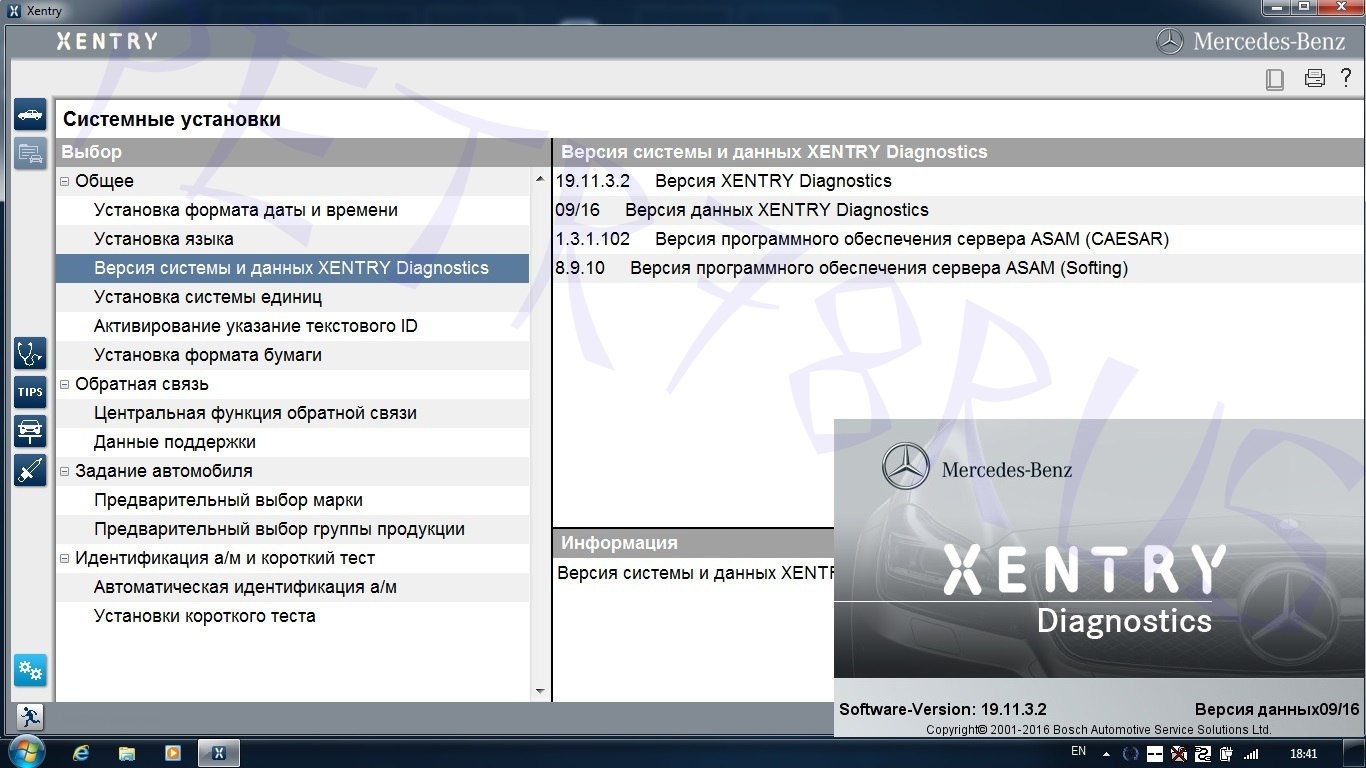The image size is (1366, 768).
Task: Click the printer icon in header
Action: click(x=1315, y=79)
